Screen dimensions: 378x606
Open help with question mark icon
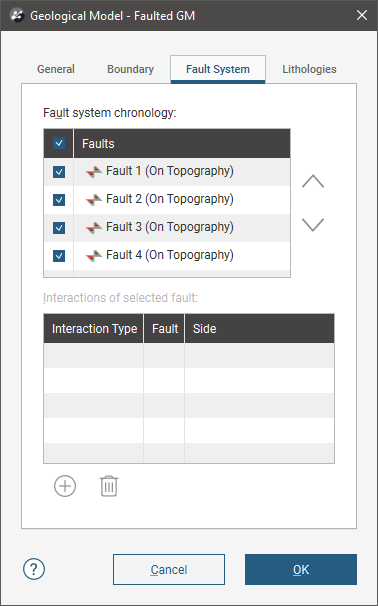[x=34, y=569]
